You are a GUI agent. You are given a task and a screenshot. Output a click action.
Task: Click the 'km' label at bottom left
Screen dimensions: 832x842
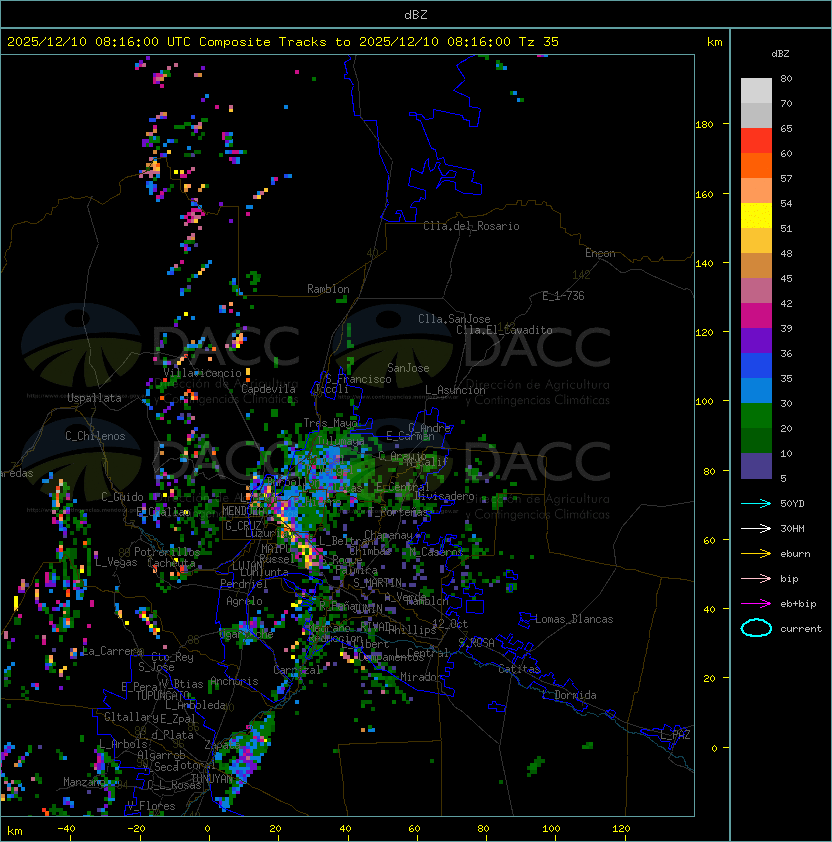[15, 831]
